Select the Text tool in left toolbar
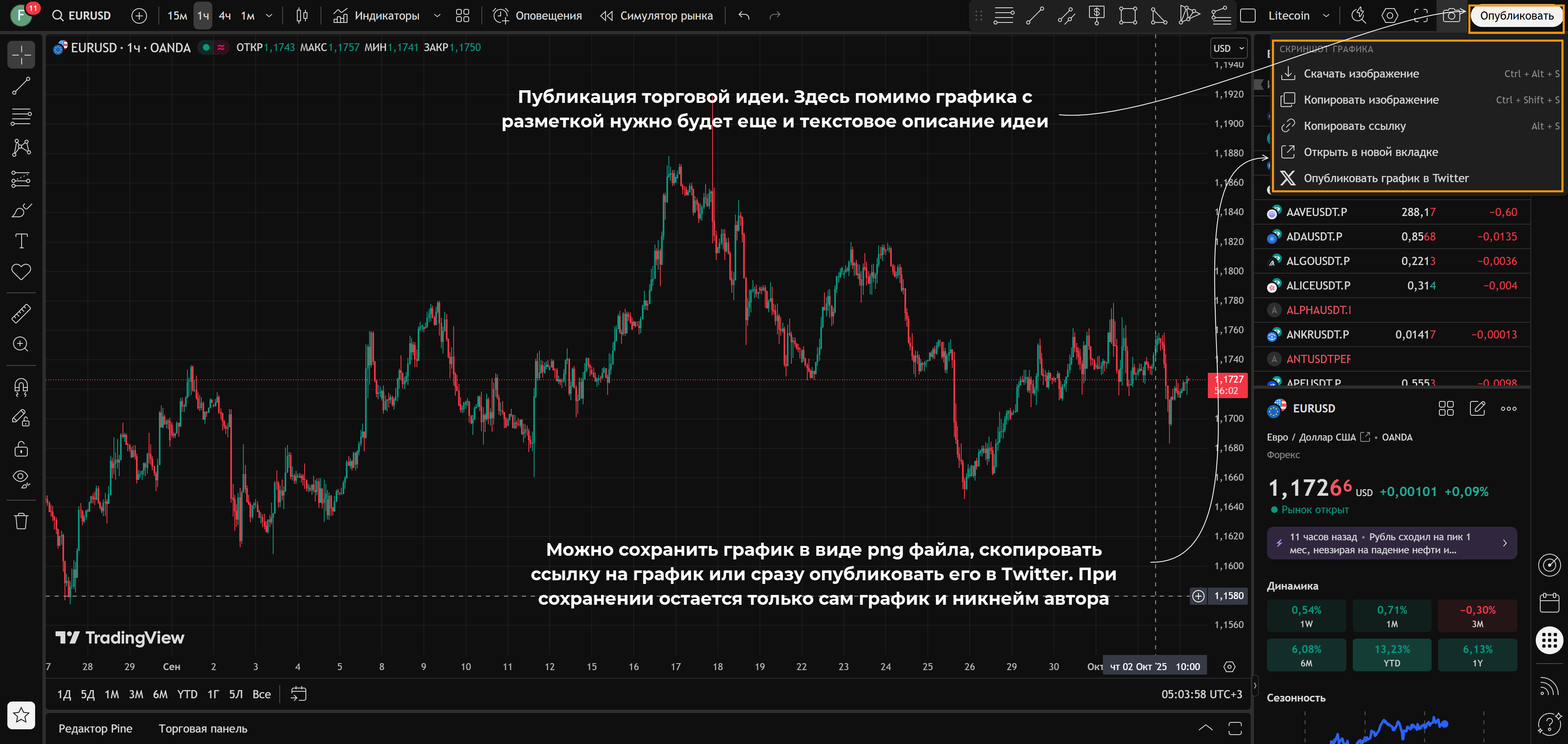 [x=21, y=241]
